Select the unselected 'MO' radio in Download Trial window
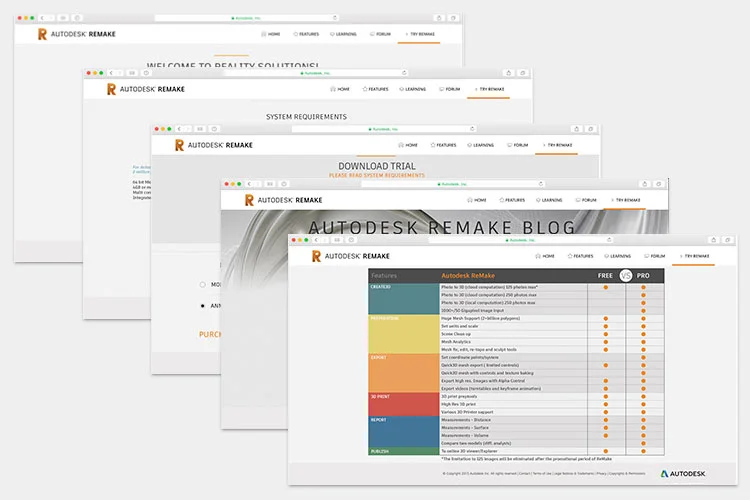Viewport: 750px width, 500px height. [202, 285]
